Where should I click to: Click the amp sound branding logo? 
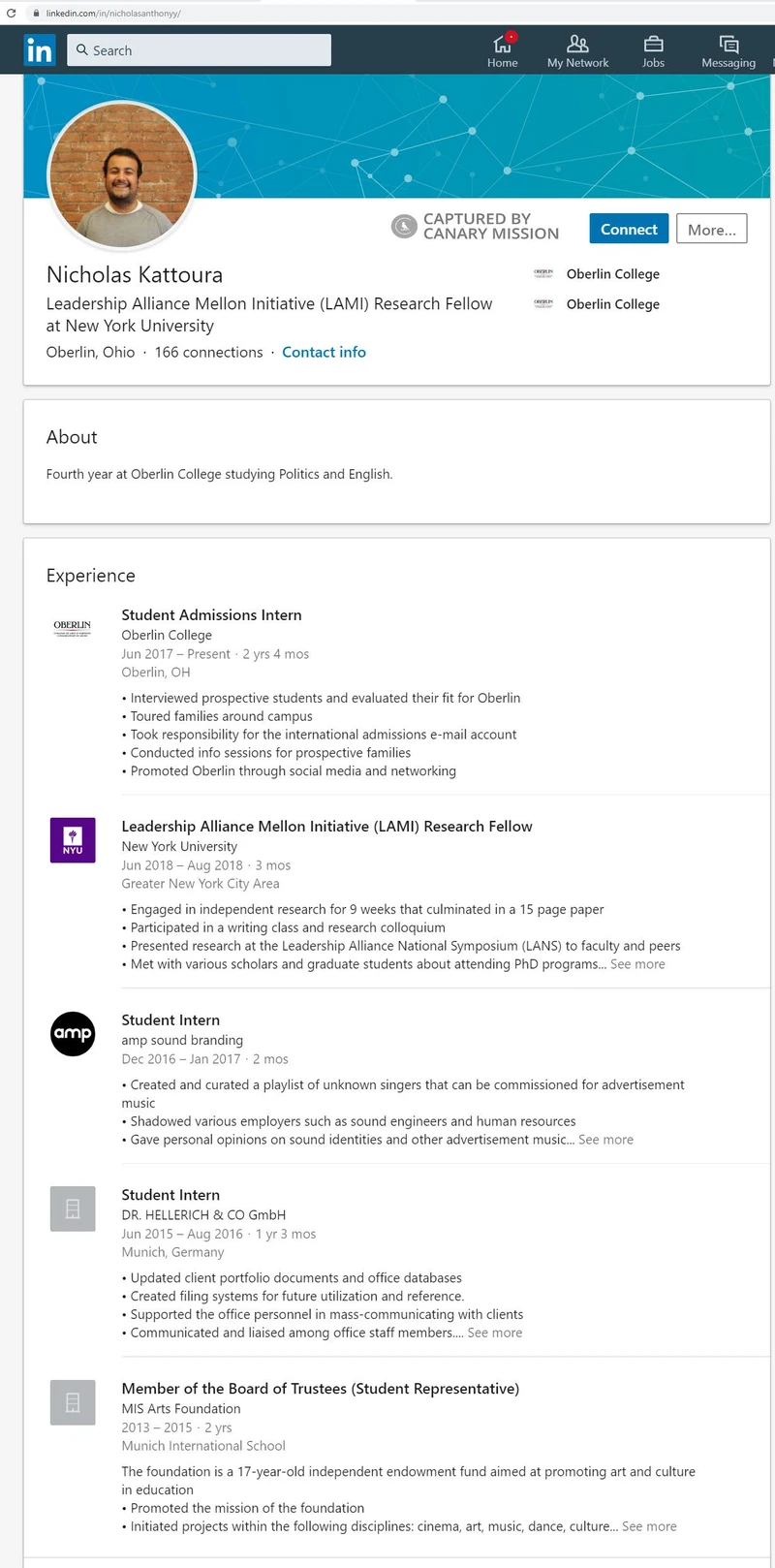coord(72,1034)
